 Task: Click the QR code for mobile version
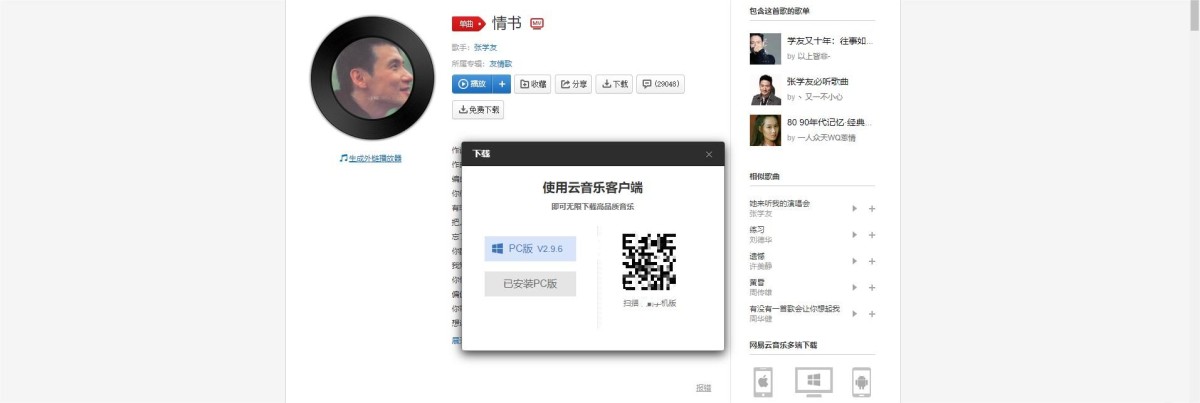point(649,261)
